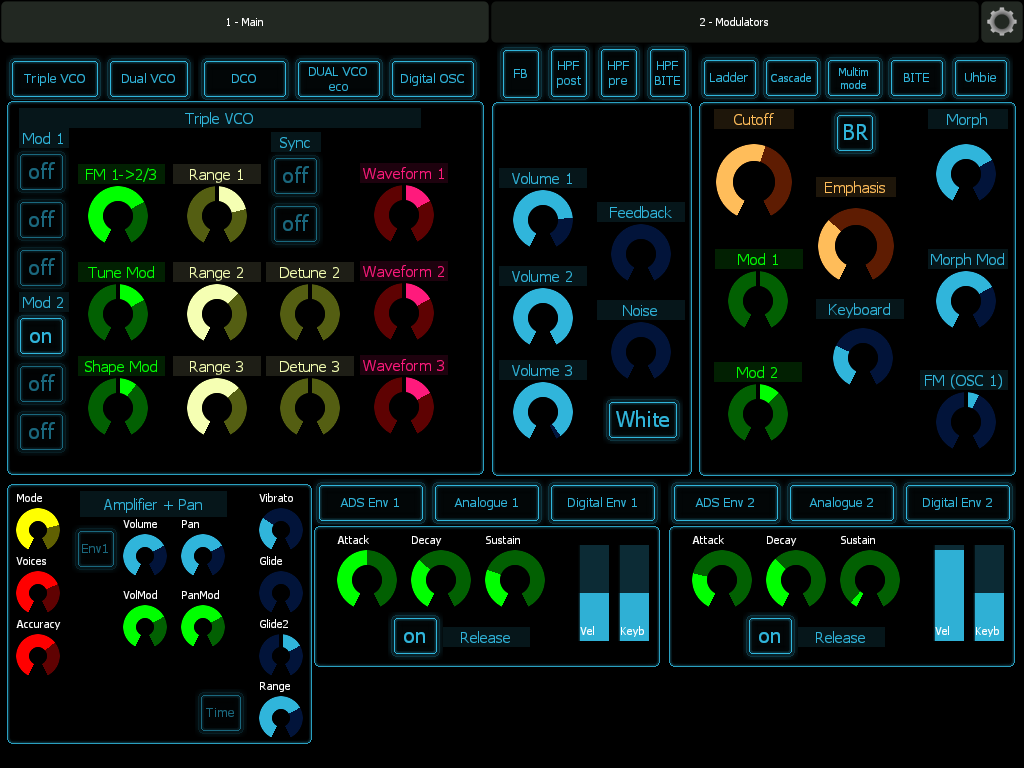Switch to the 2 - Modulators tab
The height and width of the screenshot is (768, 1024).
(x=734, y=22)
